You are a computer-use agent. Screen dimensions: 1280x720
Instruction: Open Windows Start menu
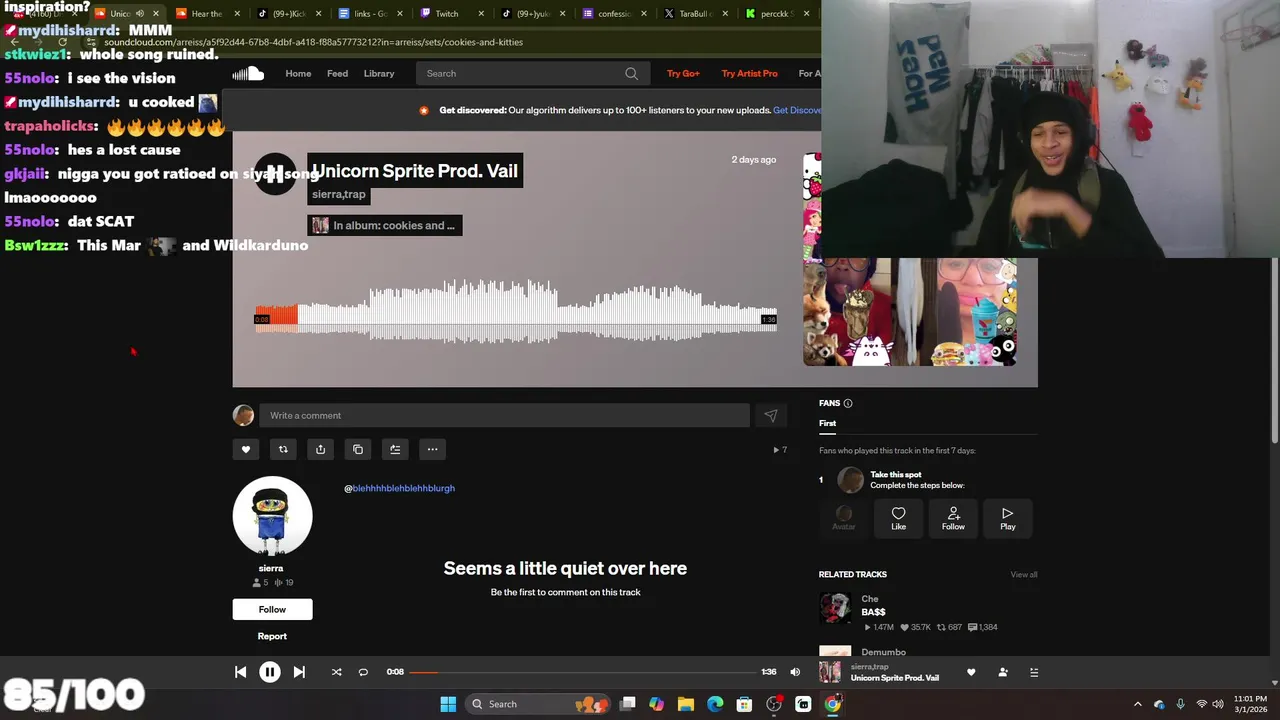click(448, 704)
